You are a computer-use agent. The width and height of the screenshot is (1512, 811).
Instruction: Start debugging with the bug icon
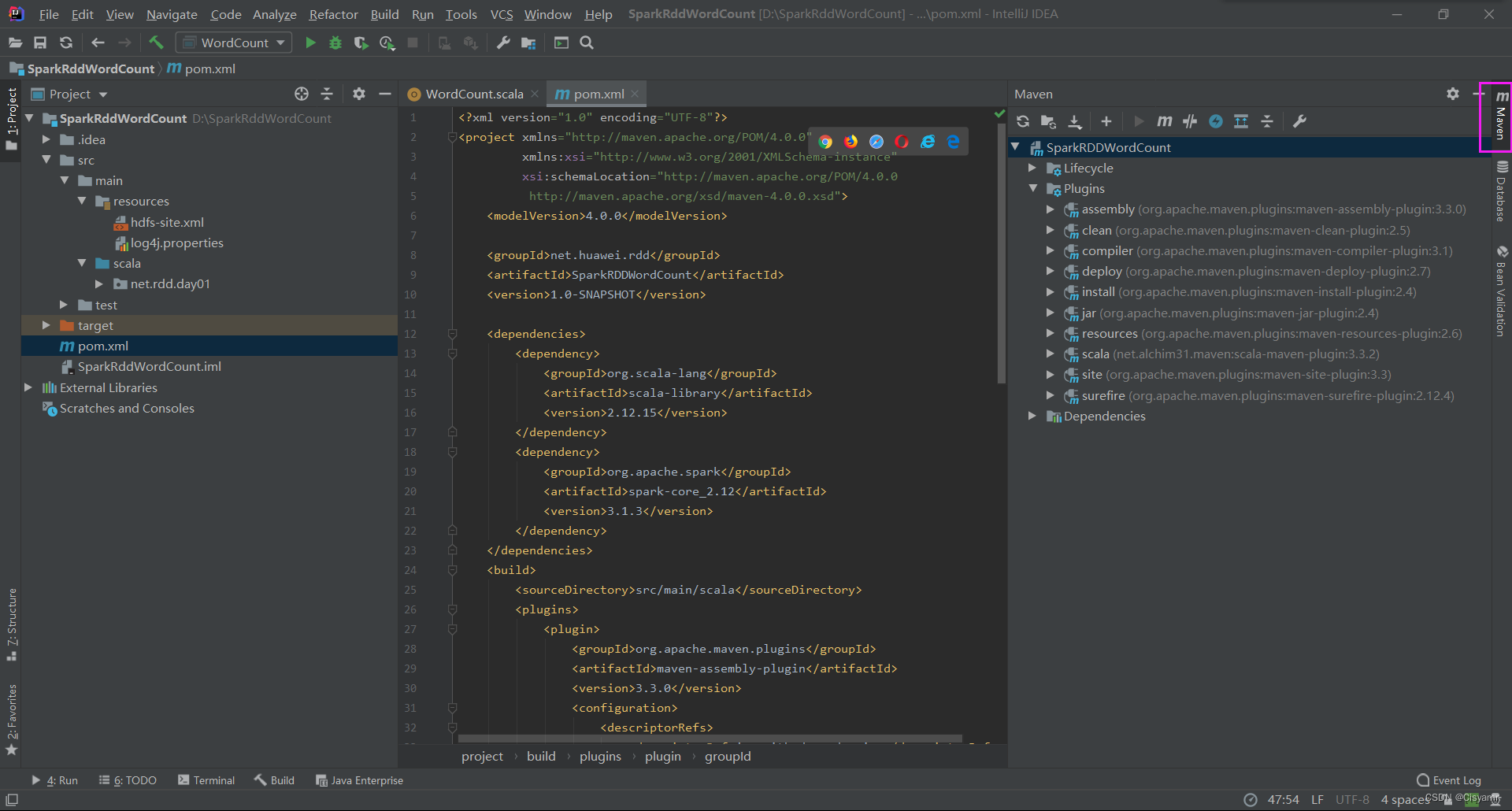(x=335, y=43)
